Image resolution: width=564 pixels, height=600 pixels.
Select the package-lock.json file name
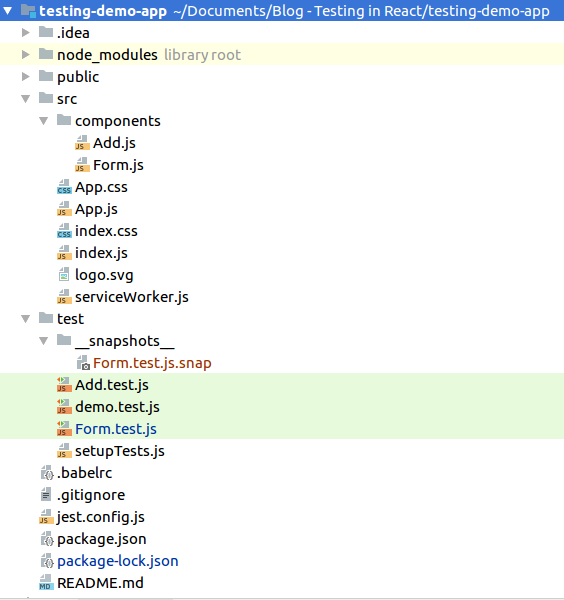pos(118,561)
